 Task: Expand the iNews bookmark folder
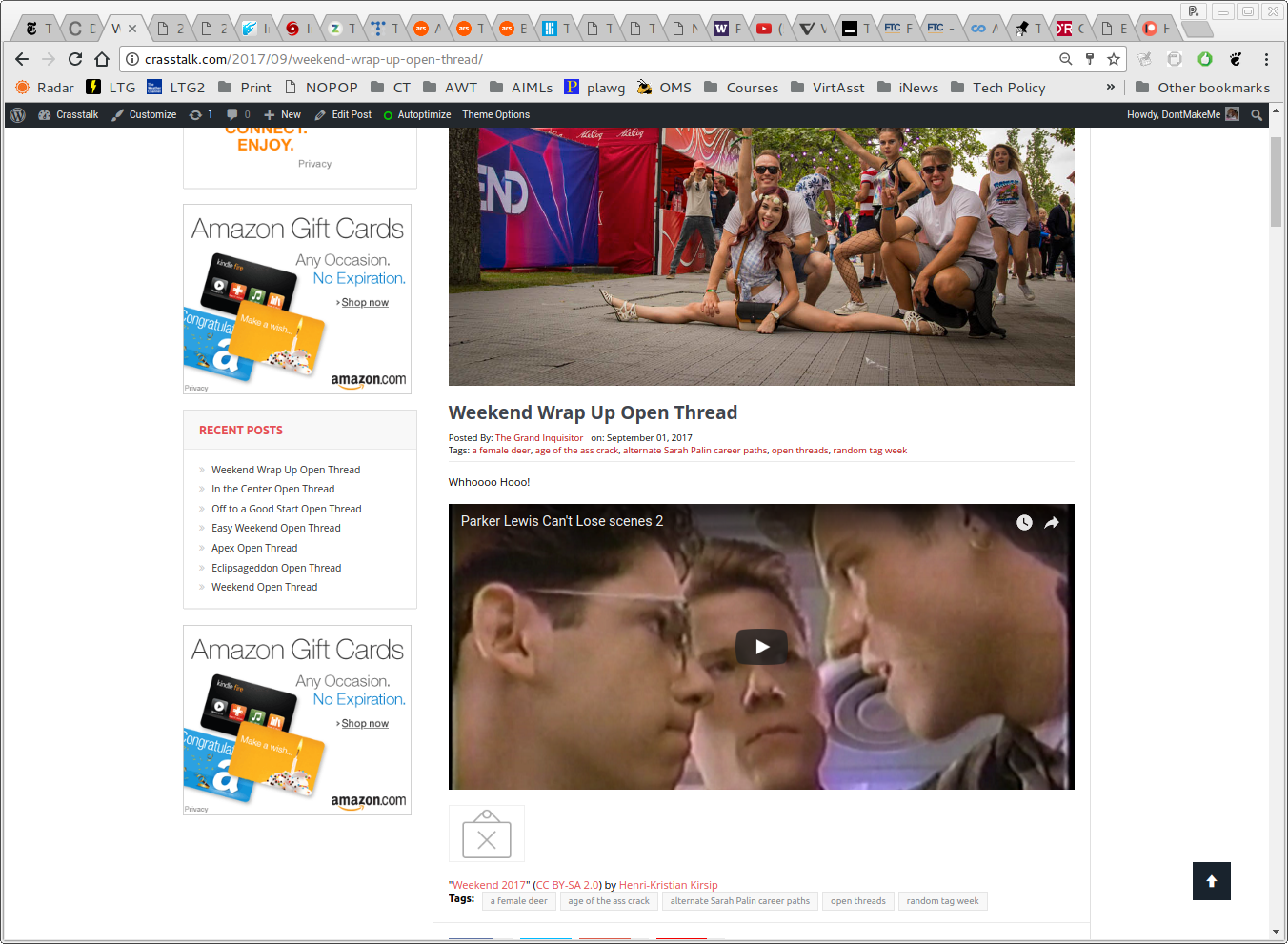(x=908, y=88)
